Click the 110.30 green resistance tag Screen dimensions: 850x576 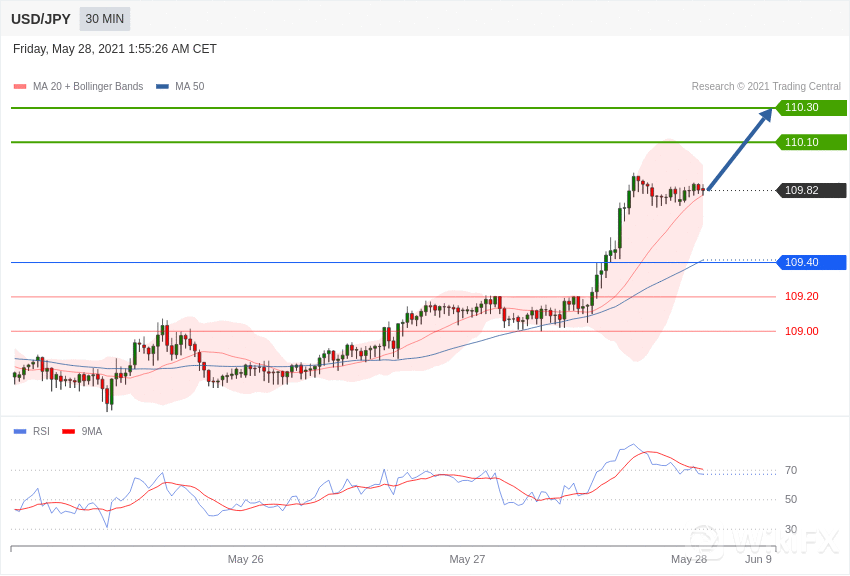pyautogui.click(x=811, y=108)
